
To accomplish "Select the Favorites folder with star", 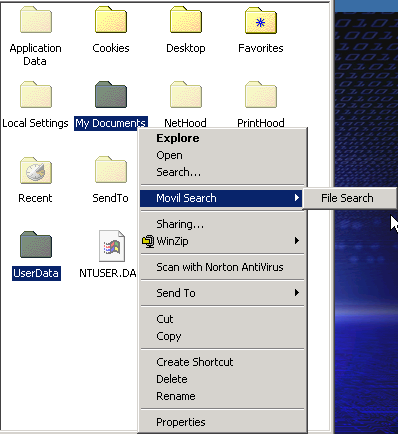I will click(x=261, y=21).
